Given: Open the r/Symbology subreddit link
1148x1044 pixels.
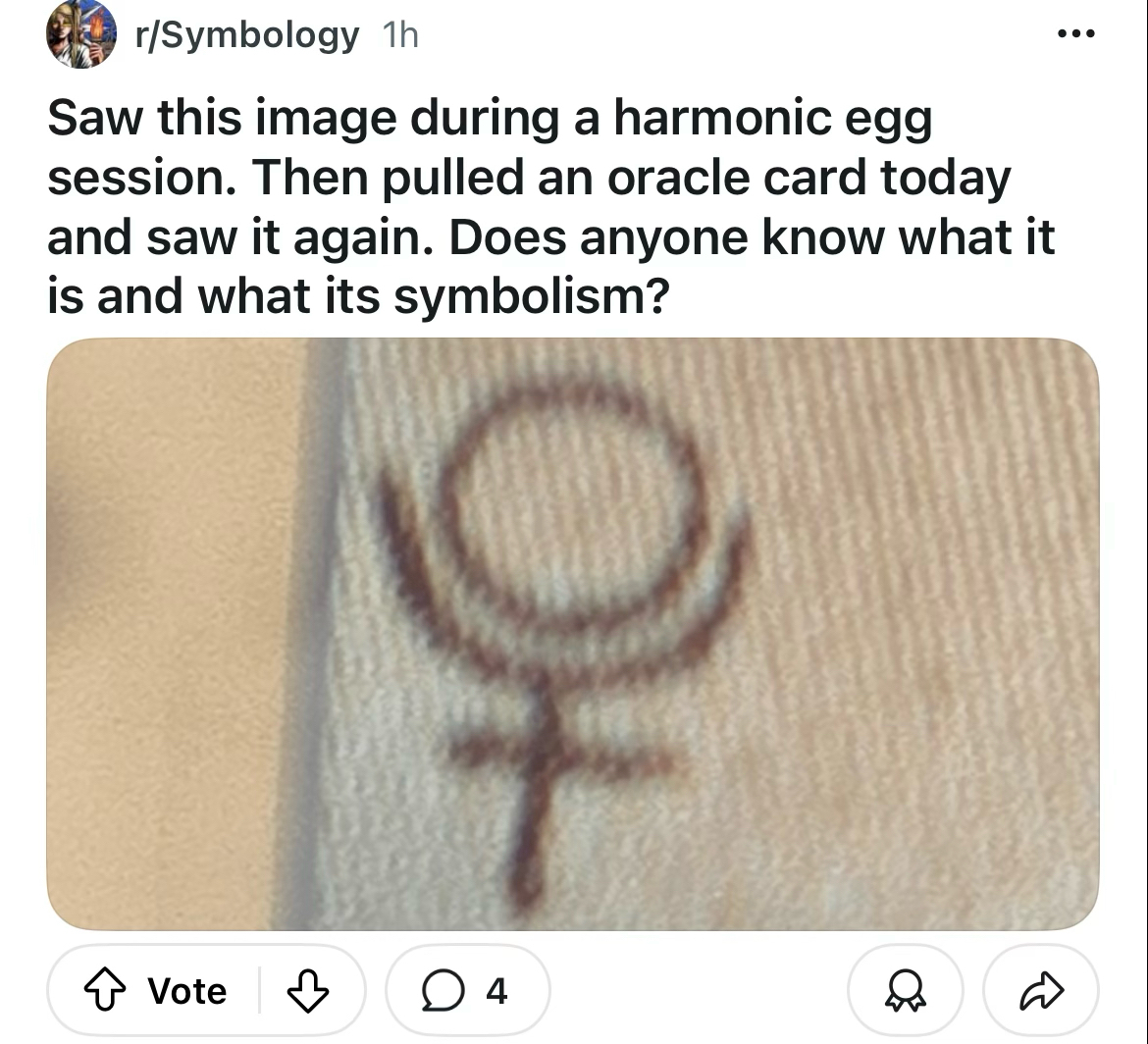Looking at the screenshot, I should pyautogui.click(x=247, y=35).
